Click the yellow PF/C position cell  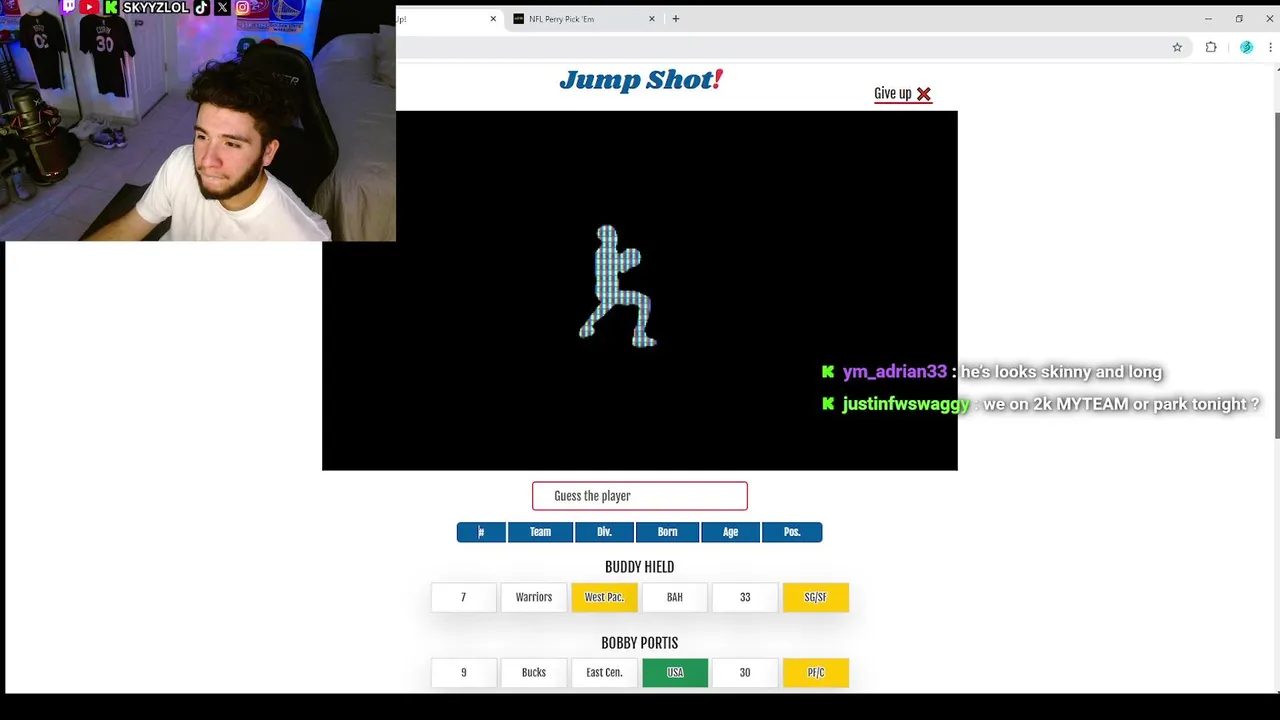click(816, 673)
